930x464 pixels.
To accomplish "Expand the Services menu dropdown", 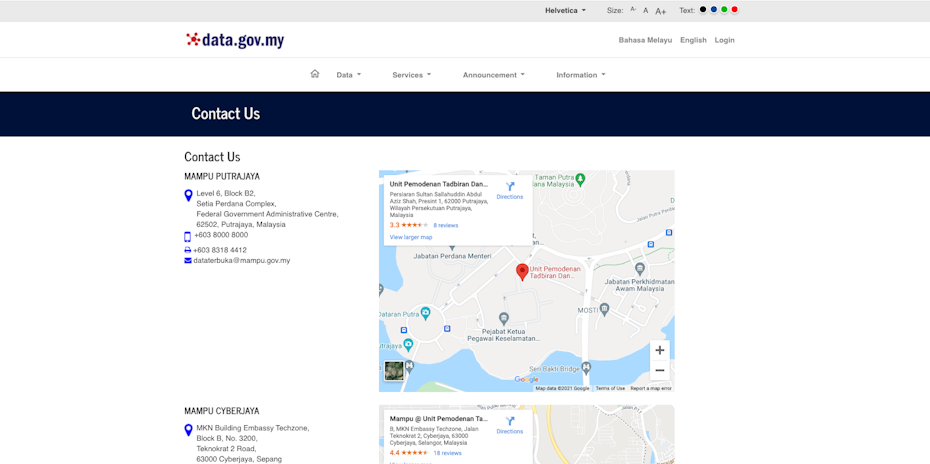I will (x=411, y=75).
